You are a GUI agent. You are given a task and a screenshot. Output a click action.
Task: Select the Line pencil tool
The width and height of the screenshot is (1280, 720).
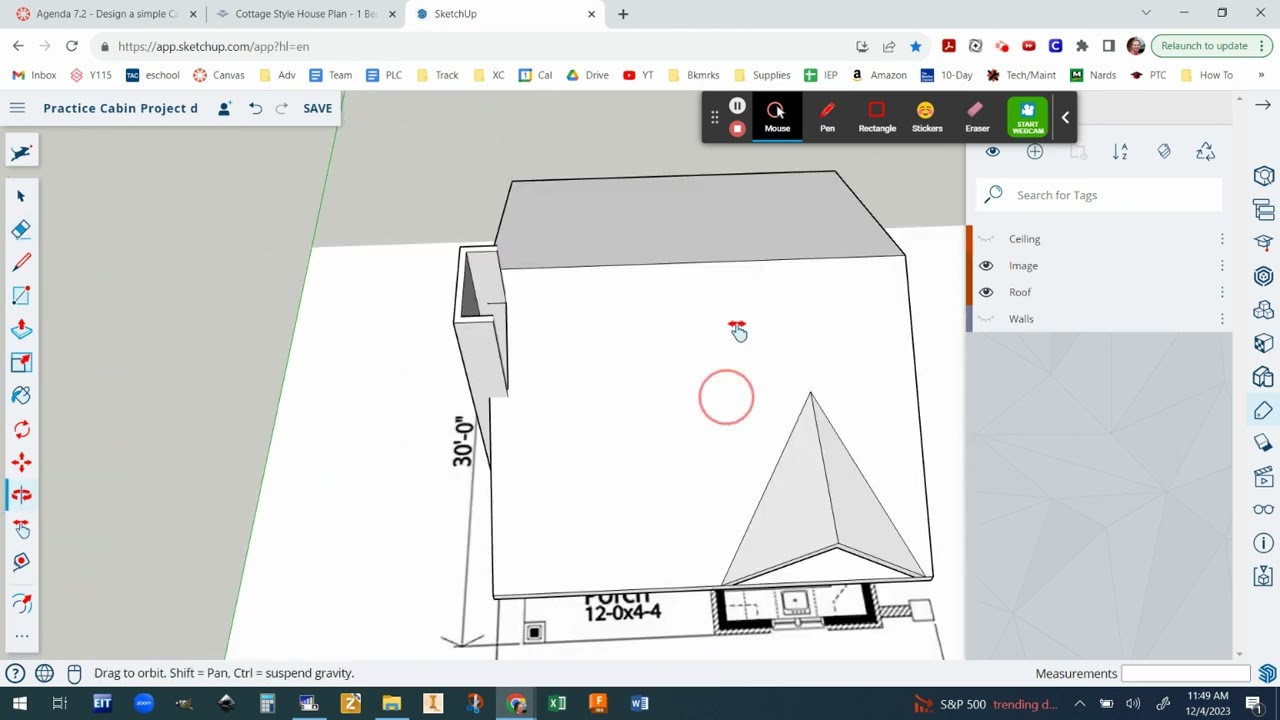point(21,262)
